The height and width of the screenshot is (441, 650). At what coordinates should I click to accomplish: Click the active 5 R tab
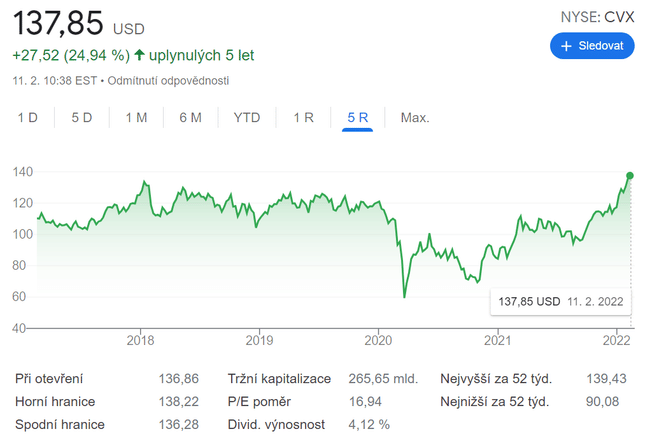(x=358, y=118)
